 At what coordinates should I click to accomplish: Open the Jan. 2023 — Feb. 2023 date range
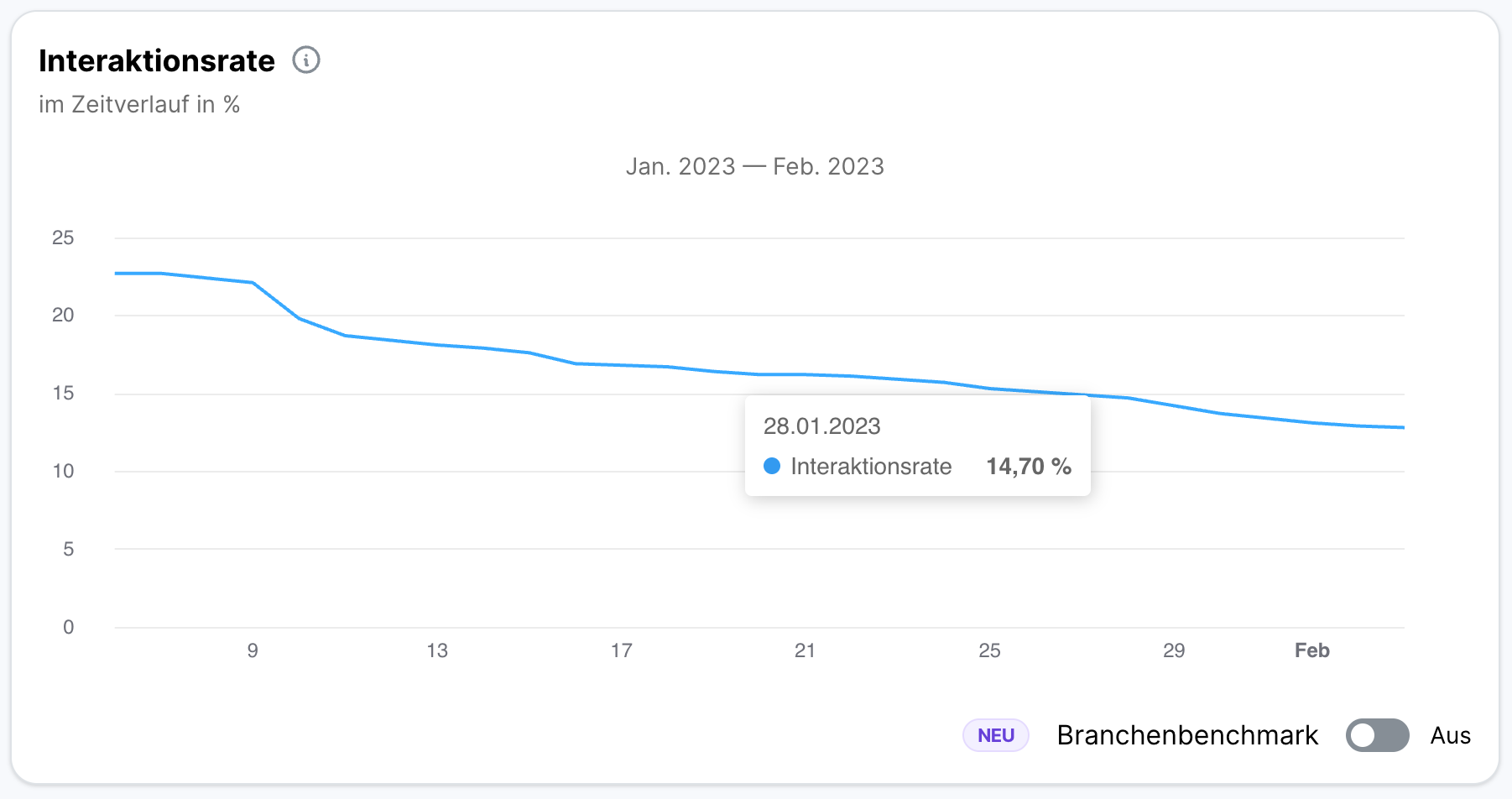pyautogui.click(x=755, y=166)
